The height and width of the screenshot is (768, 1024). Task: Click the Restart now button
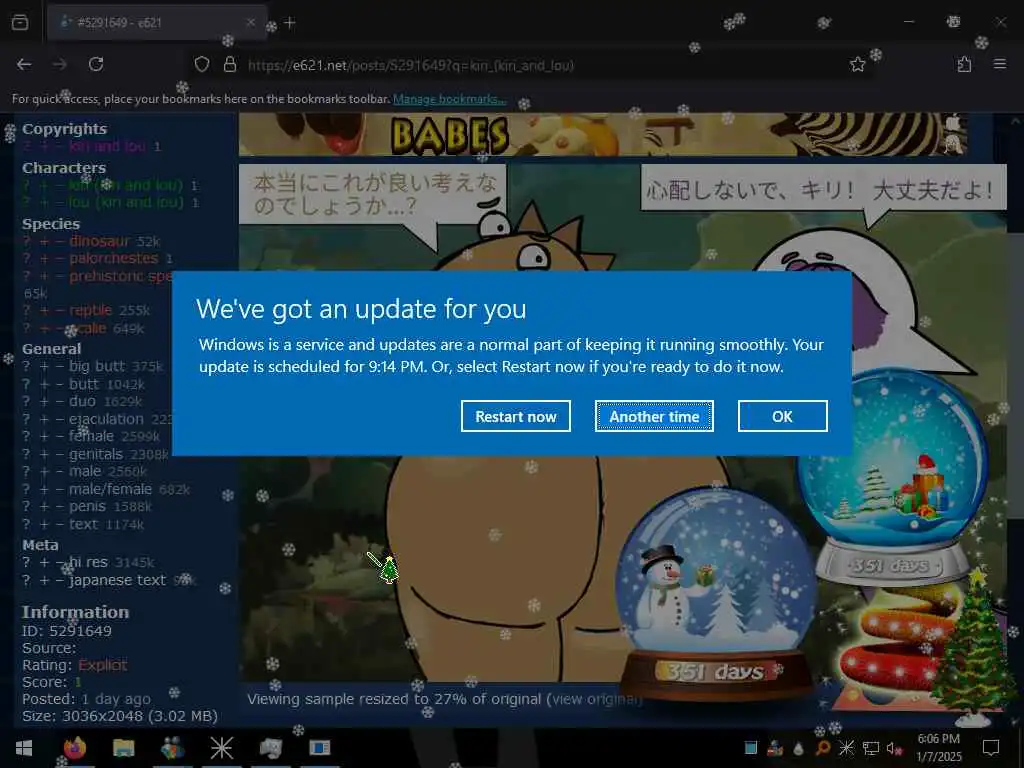(515, 416)
